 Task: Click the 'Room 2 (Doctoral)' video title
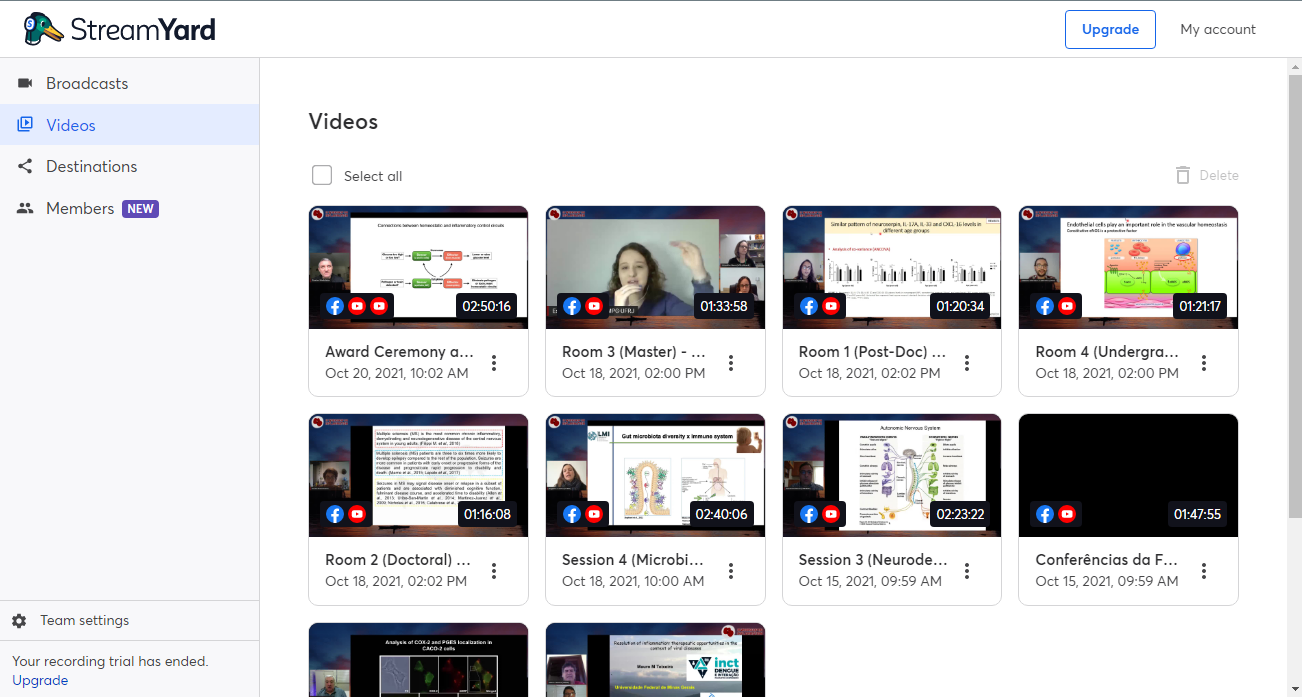click(x=400, y=560)
